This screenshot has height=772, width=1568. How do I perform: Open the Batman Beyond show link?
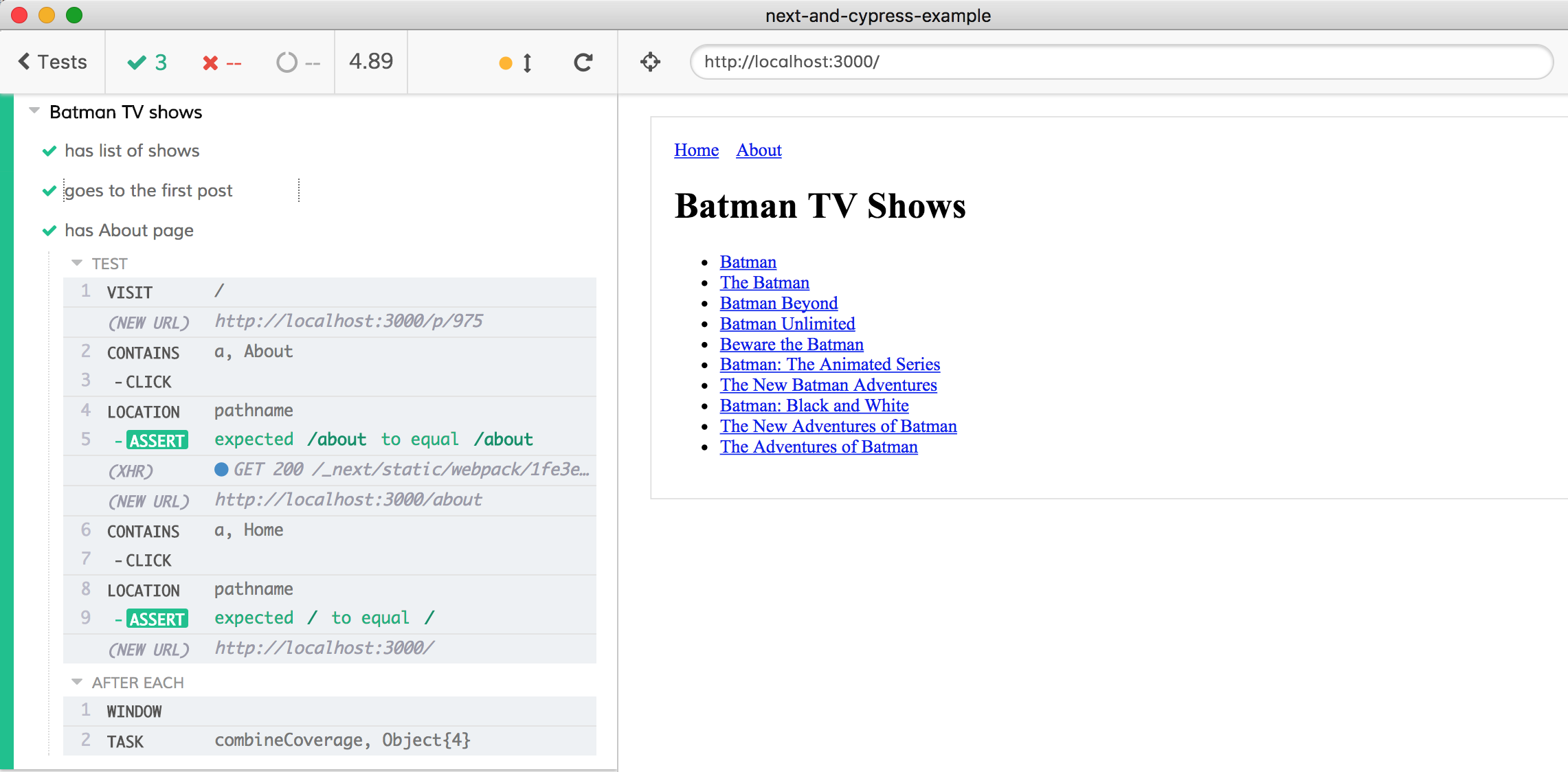pos(778,303)
